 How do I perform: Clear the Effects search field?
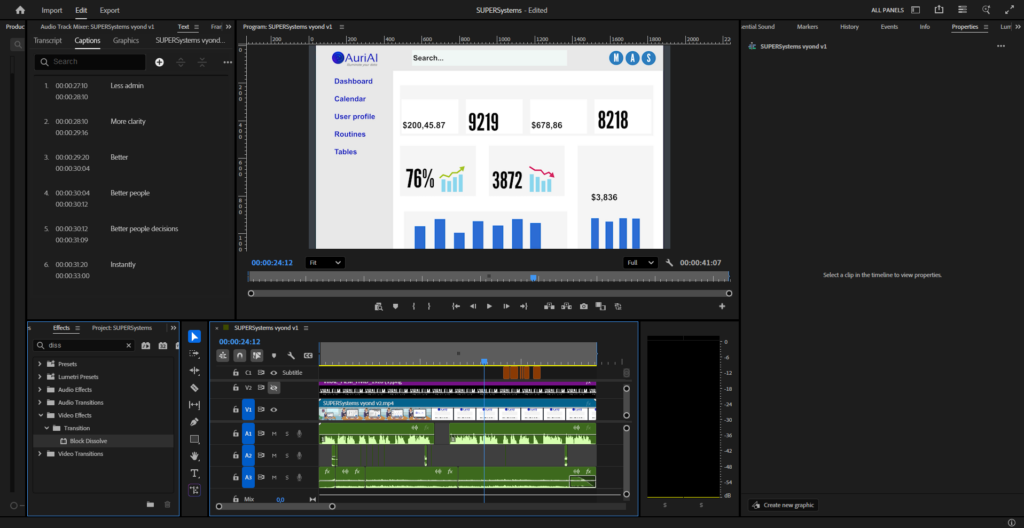click(x=129, y=346)
